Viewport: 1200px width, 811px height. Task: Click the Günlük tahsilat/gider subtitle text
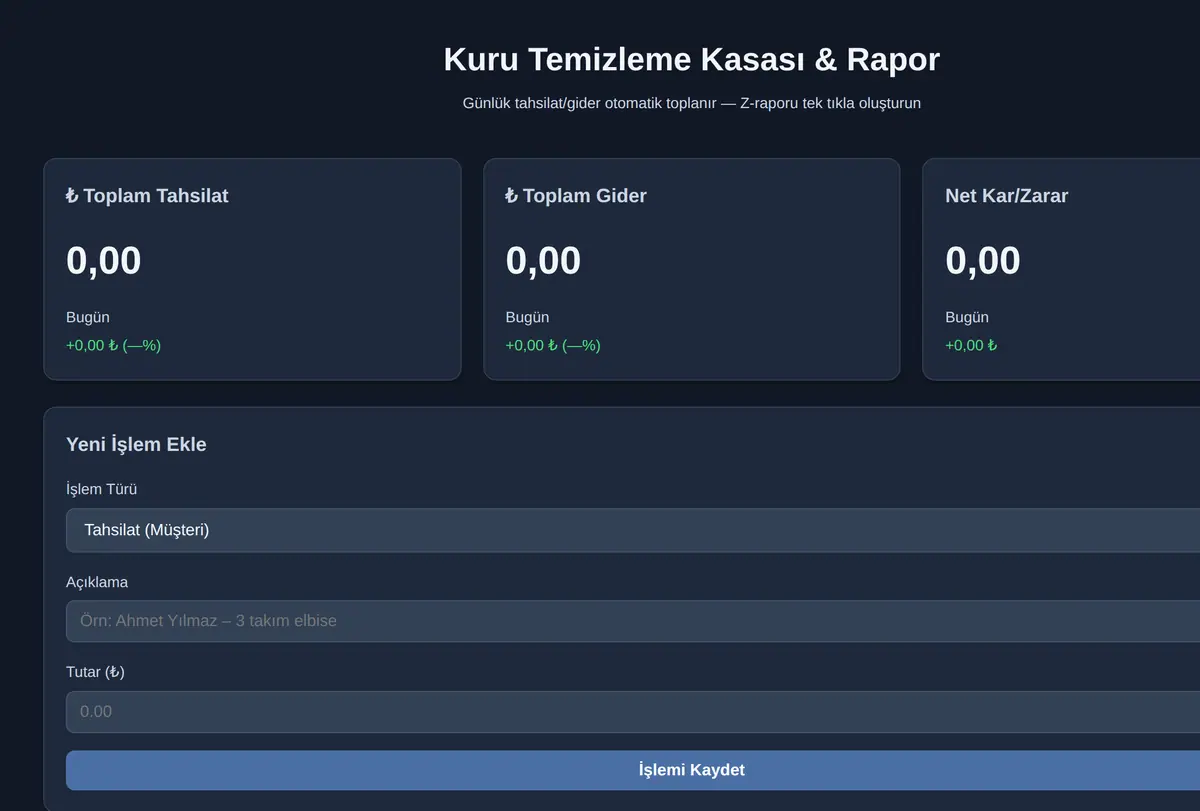tap(692, 103)
